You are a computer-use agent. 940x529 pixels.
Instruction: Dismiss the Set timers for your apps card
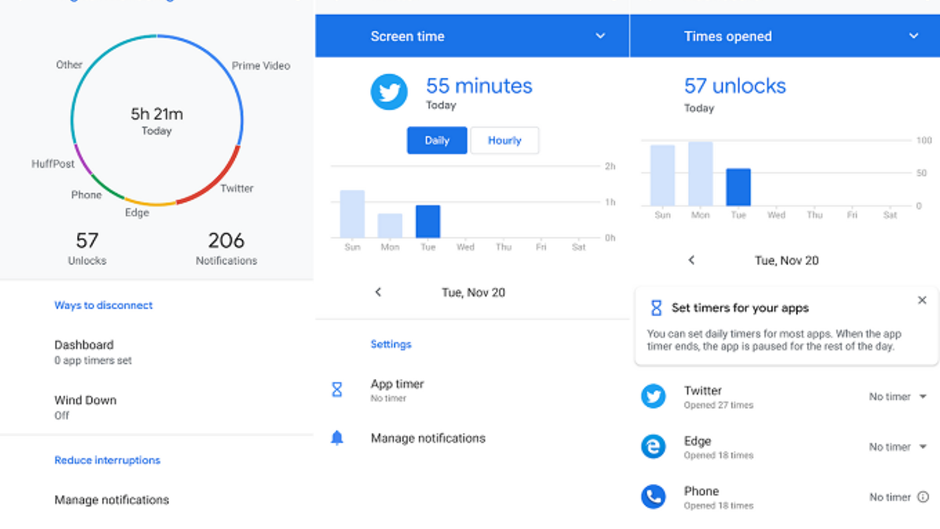[922, 300]
